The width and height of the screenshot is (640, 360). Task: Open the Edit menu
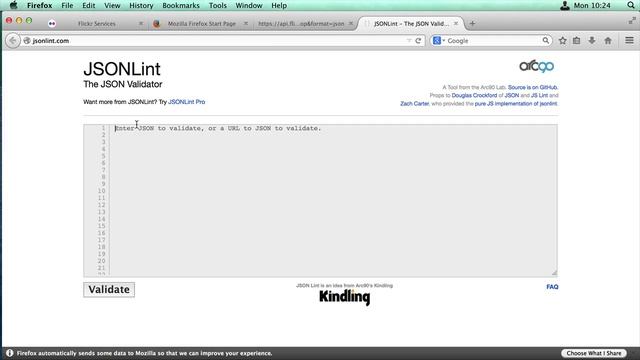89,5
